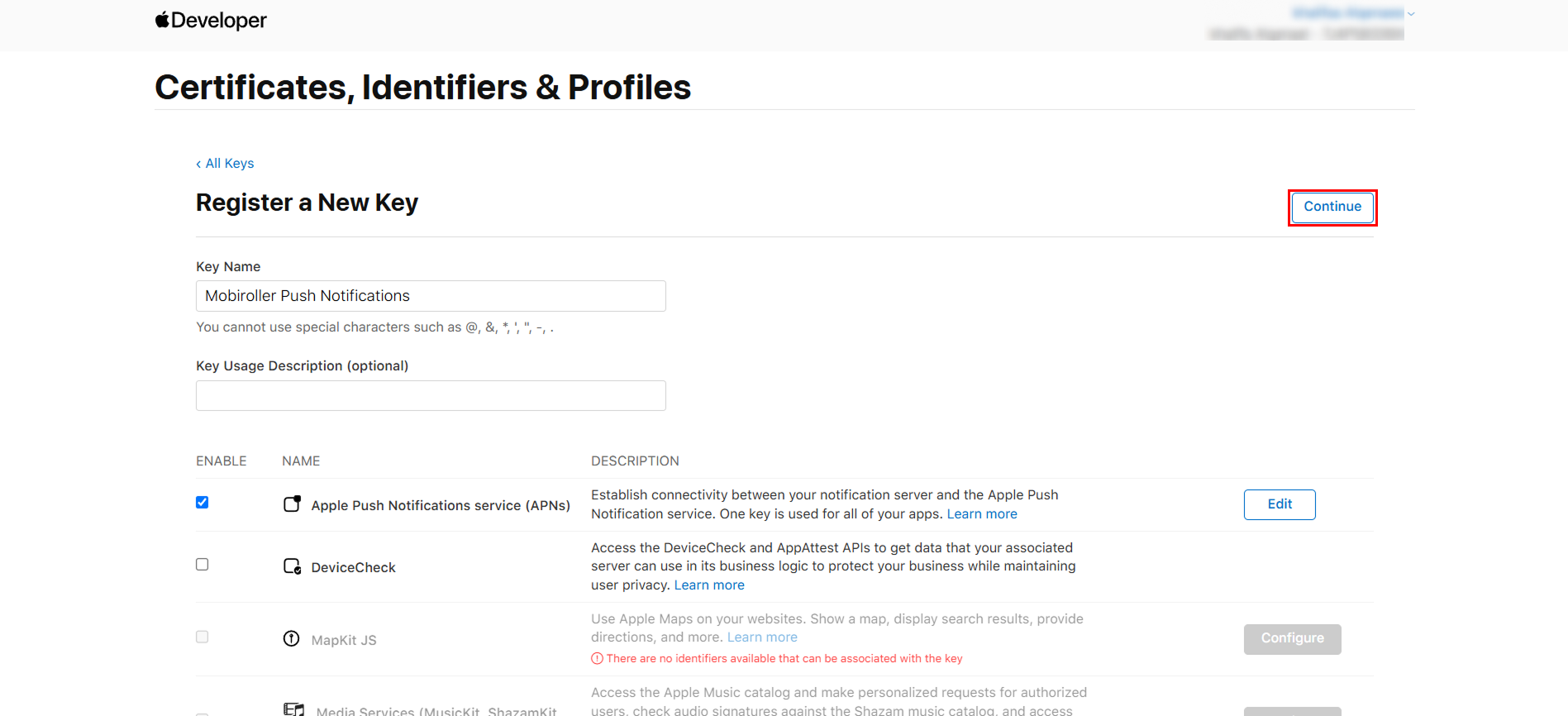
Task: Open Learn more link for APNs
Action: [982, 514]
